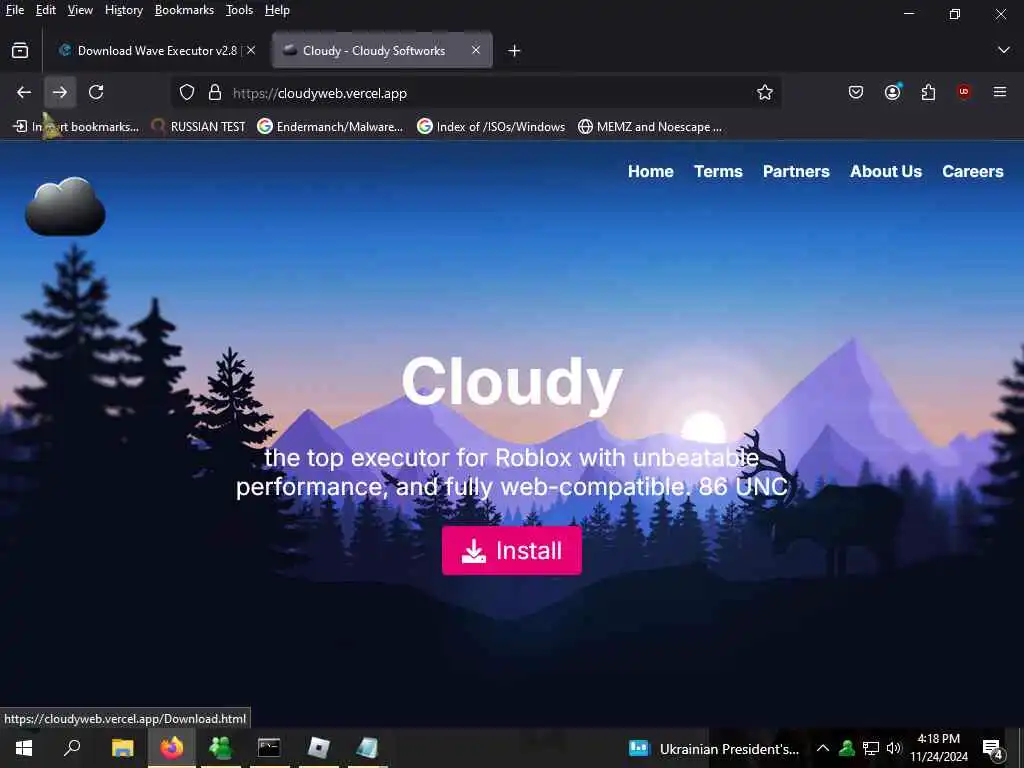Image resolution: width=1024 pixels, height=768 pixels.
Task: Open the Endermanch/Malware bookmark
Action: click(330, 127)
